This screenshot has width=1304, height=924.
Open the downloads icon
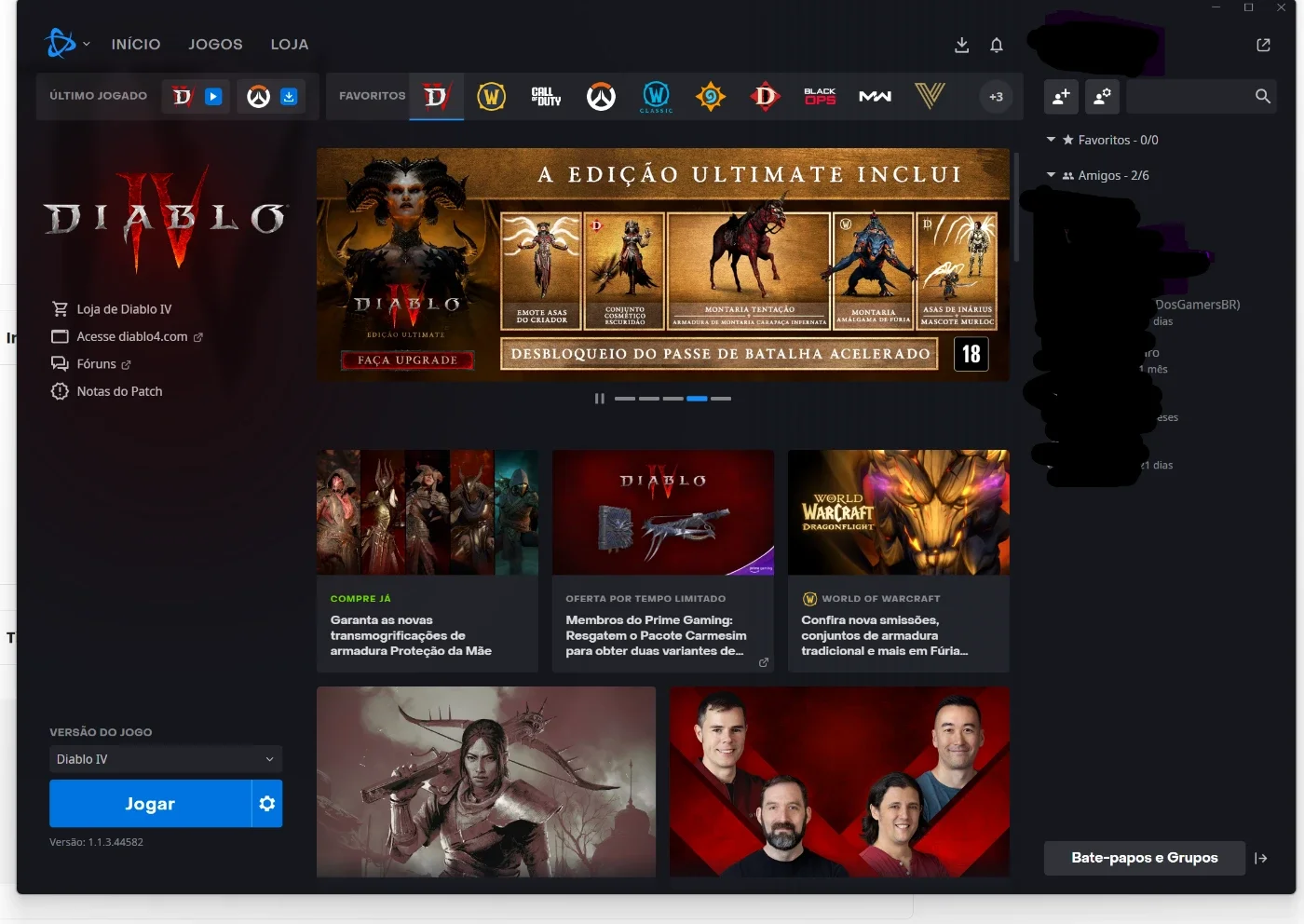click(x=962, y=45)
